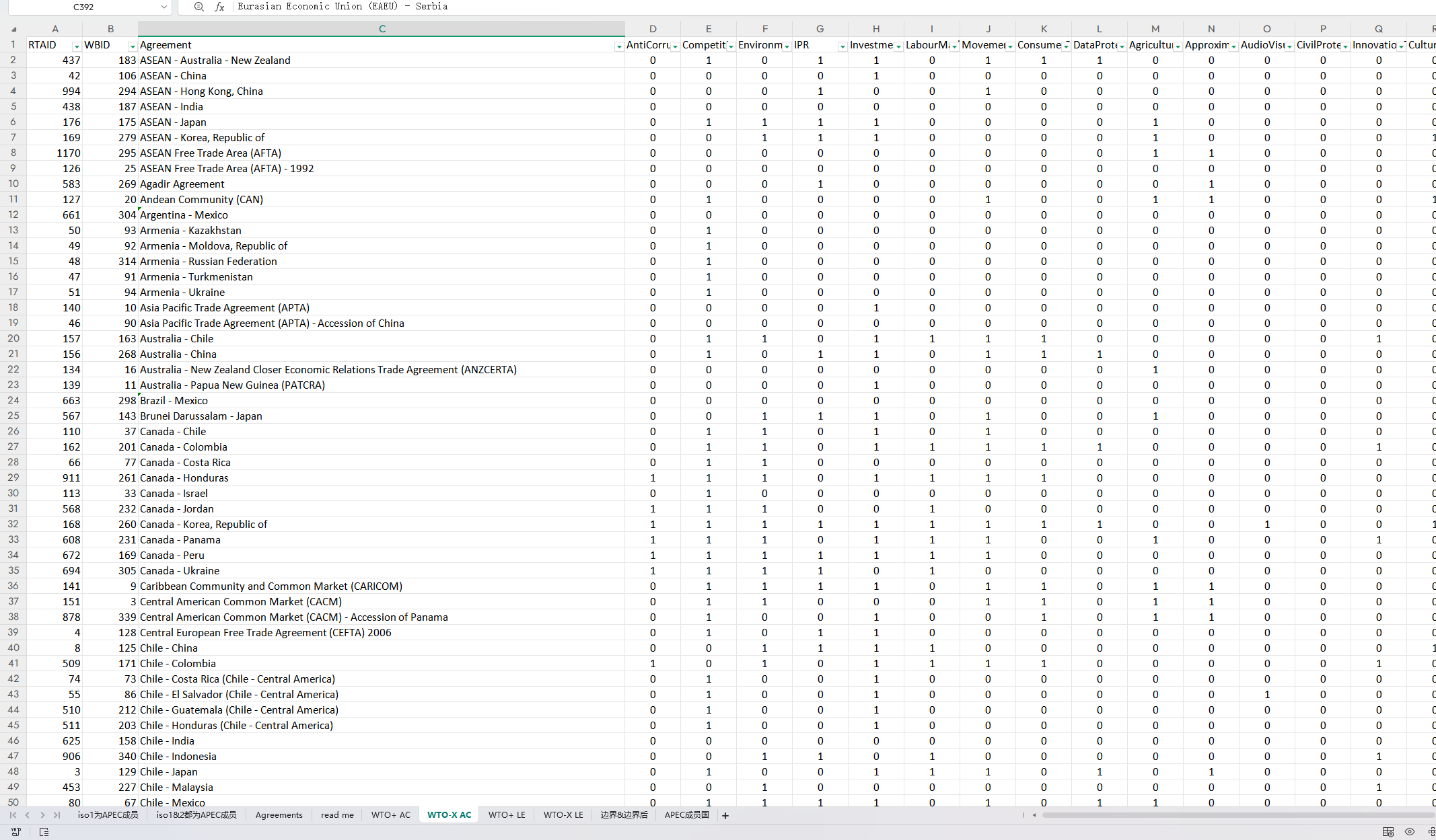Viewport: 1436px width, 840px height.
Task: Open the Agreement column filter dropdown
Action: [x=618, y=46]
